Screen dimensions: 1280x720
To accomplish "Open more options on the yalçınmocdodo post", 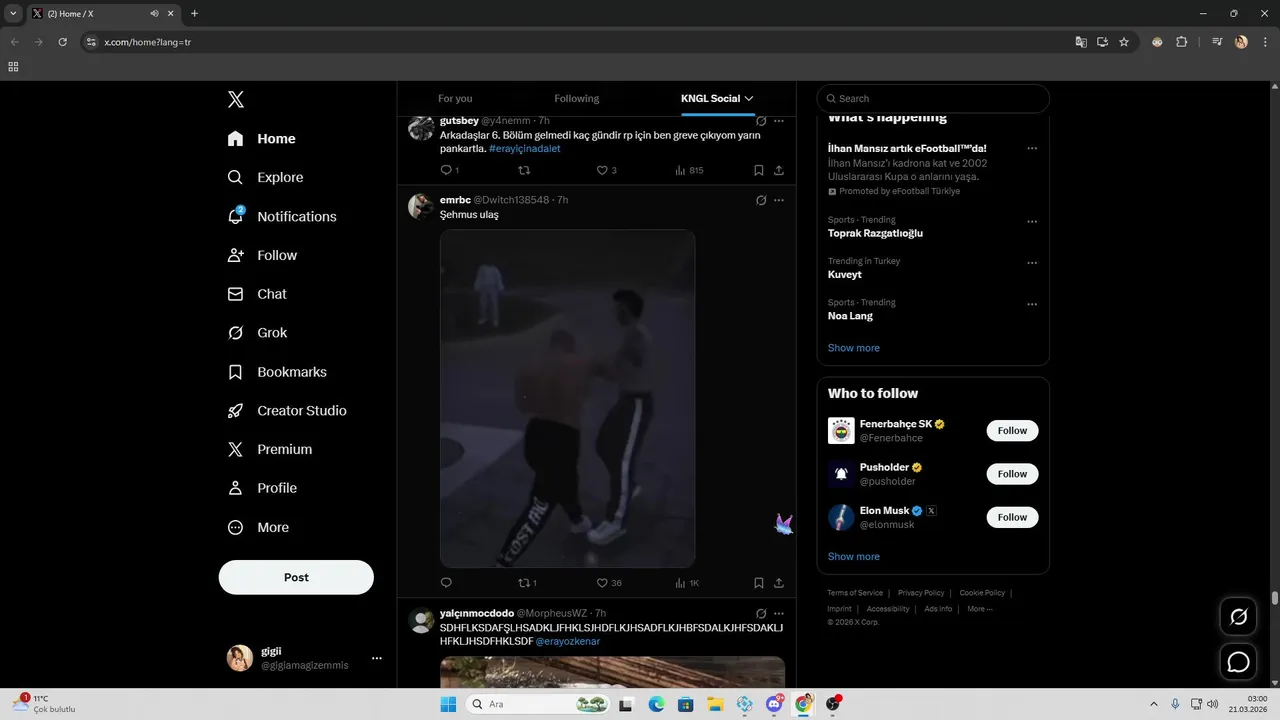I will pos(779,613).
